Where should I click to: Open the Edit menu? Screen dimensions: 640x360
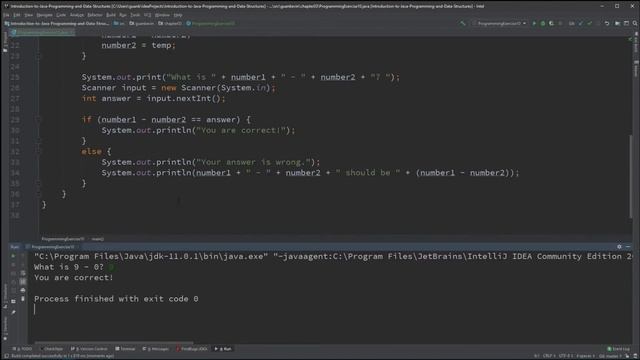pyautogui.click(x=17, y=15)
